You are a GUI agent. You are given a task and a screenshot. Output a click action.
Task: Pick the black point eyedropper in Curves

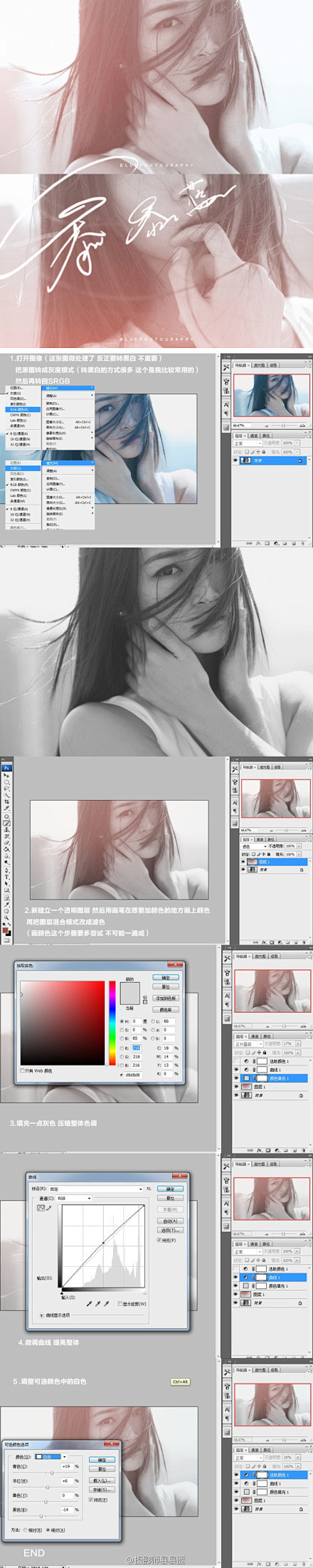click(89, 1303)
